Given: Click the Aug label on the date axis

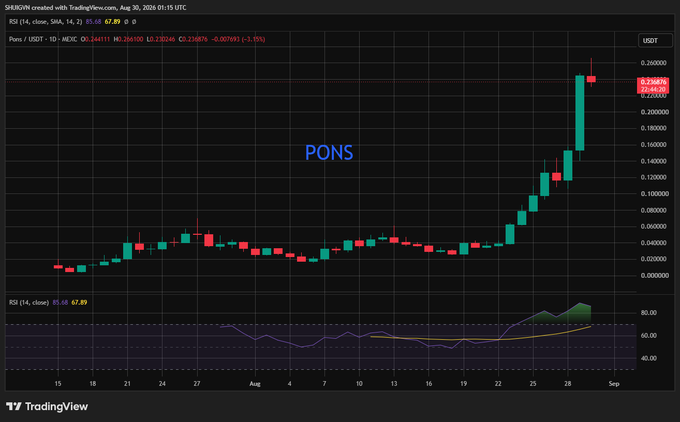Looking at the screenshot, I should [x=255, y=384].
